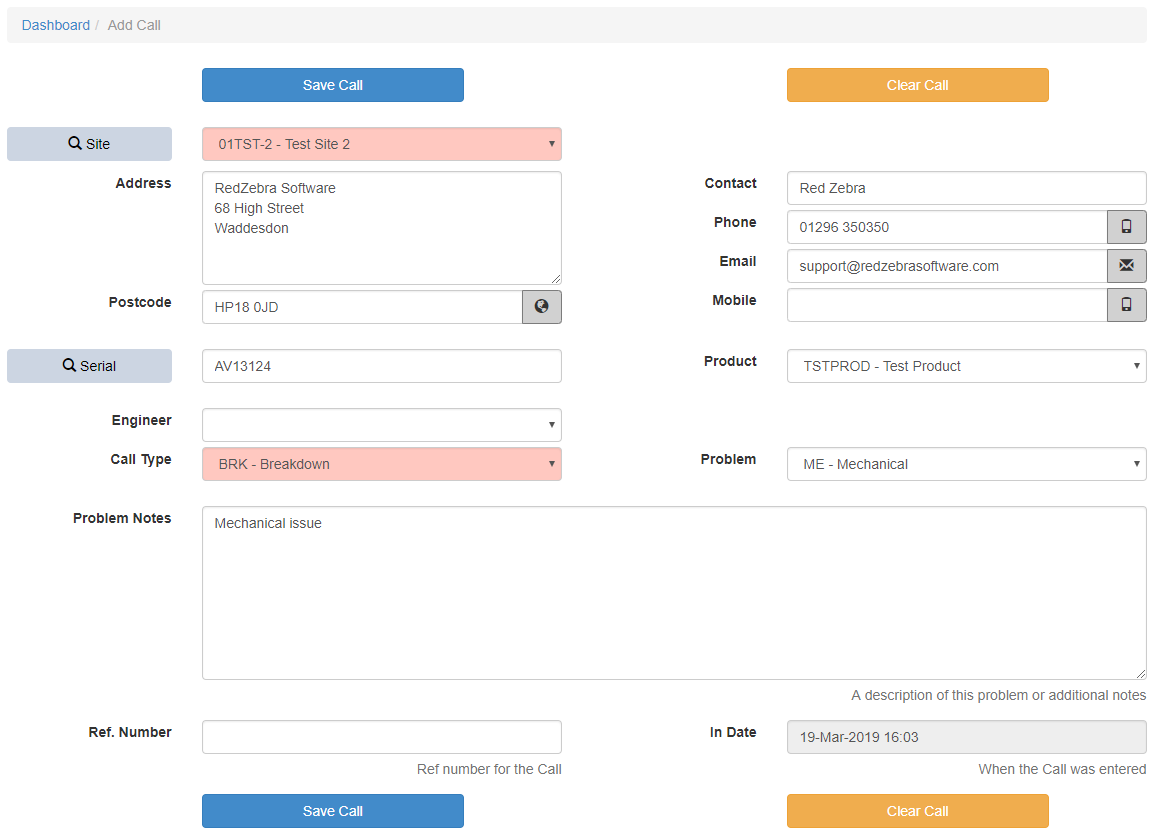
Task: Open the Site dropdown showing Test Site 2
Action: click(381, 144)
